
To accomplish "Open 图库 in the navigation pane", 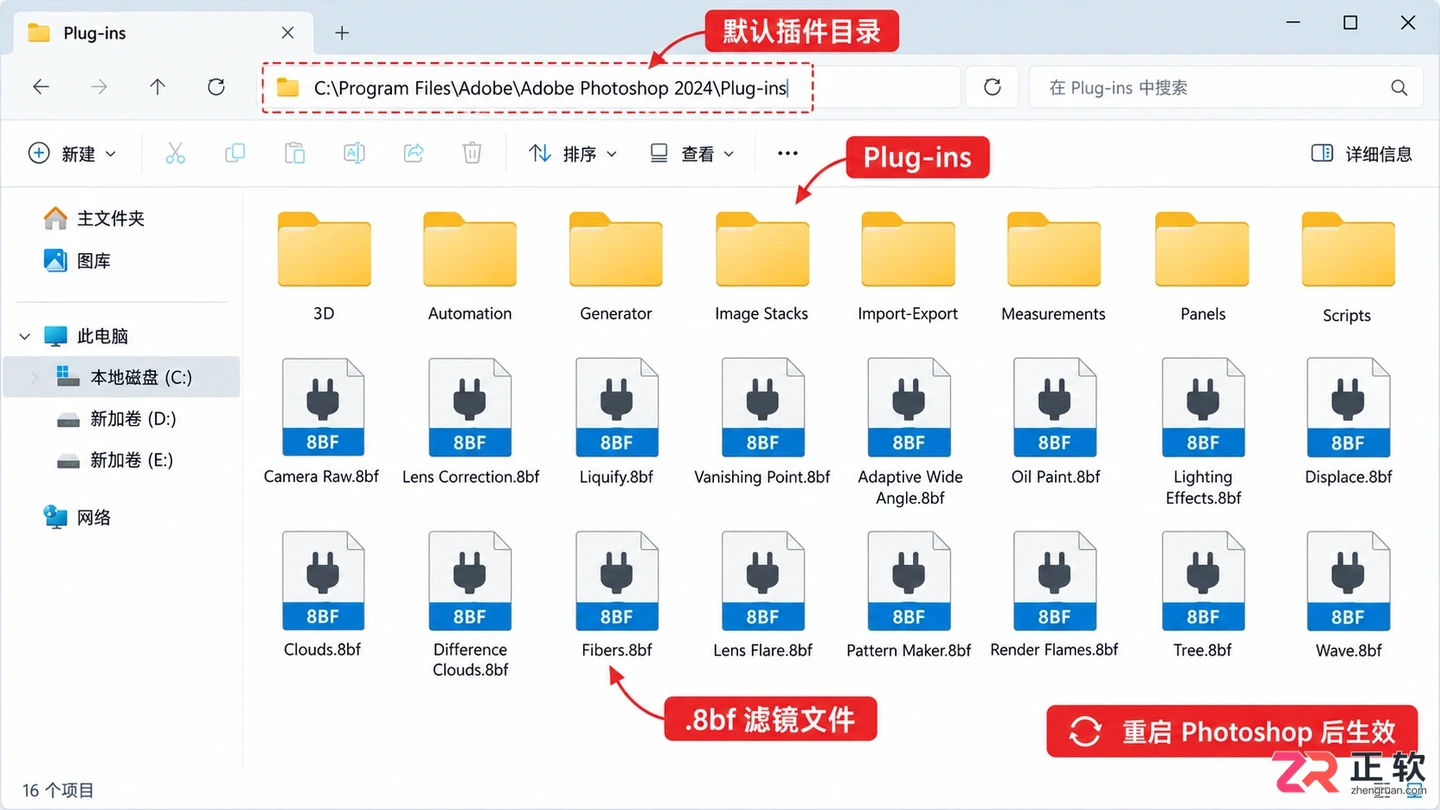I will [77, 261].
